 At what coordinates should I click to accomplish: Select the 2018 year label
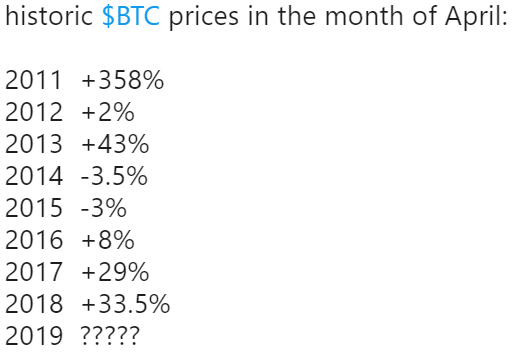click(x=34, y=304)
